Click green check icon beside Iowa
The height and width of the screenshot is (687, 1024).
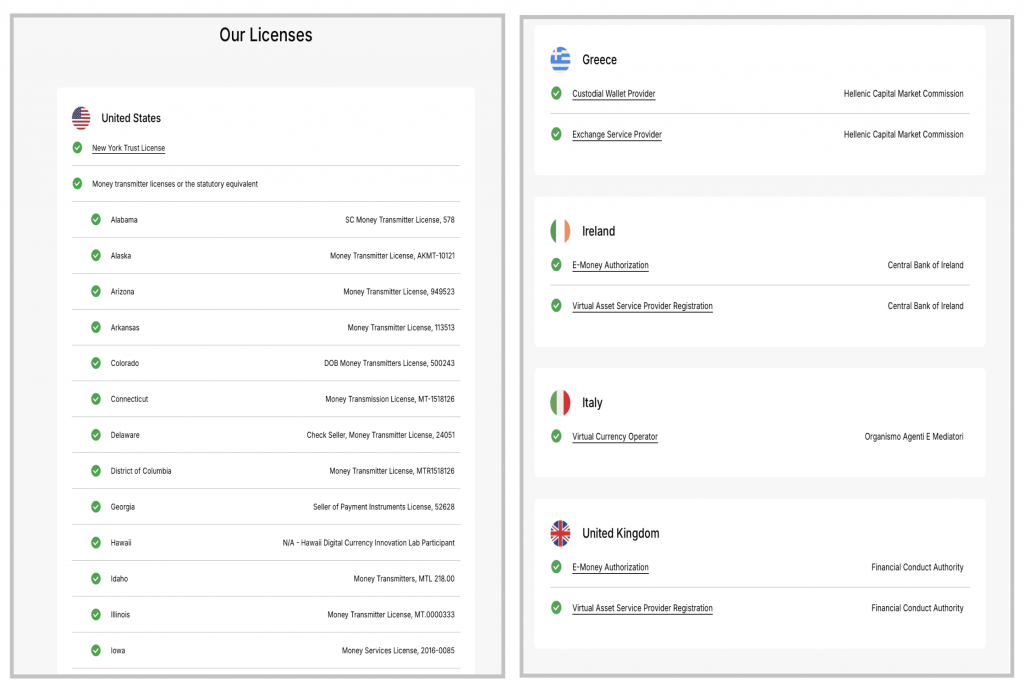pyautogui.click(x=96, y=650)
